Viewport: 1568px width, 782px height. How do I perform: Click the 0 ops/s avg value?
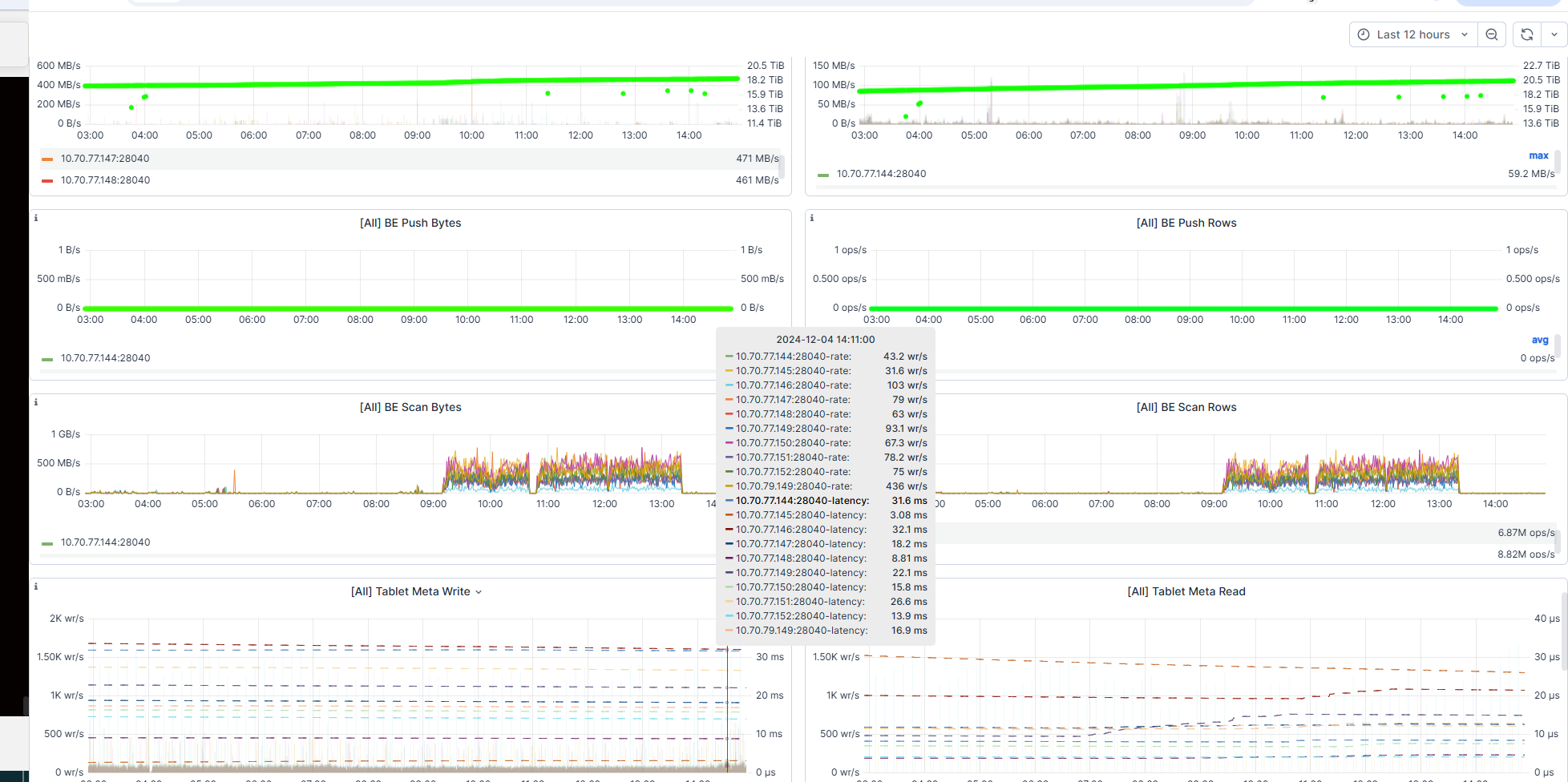[1538, 358]
